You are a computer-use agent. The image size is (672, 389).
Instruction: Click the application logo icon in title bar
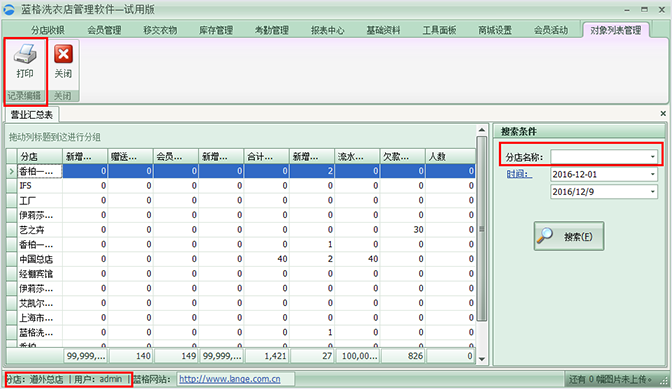pyautogui.click(x=9, y=9)
